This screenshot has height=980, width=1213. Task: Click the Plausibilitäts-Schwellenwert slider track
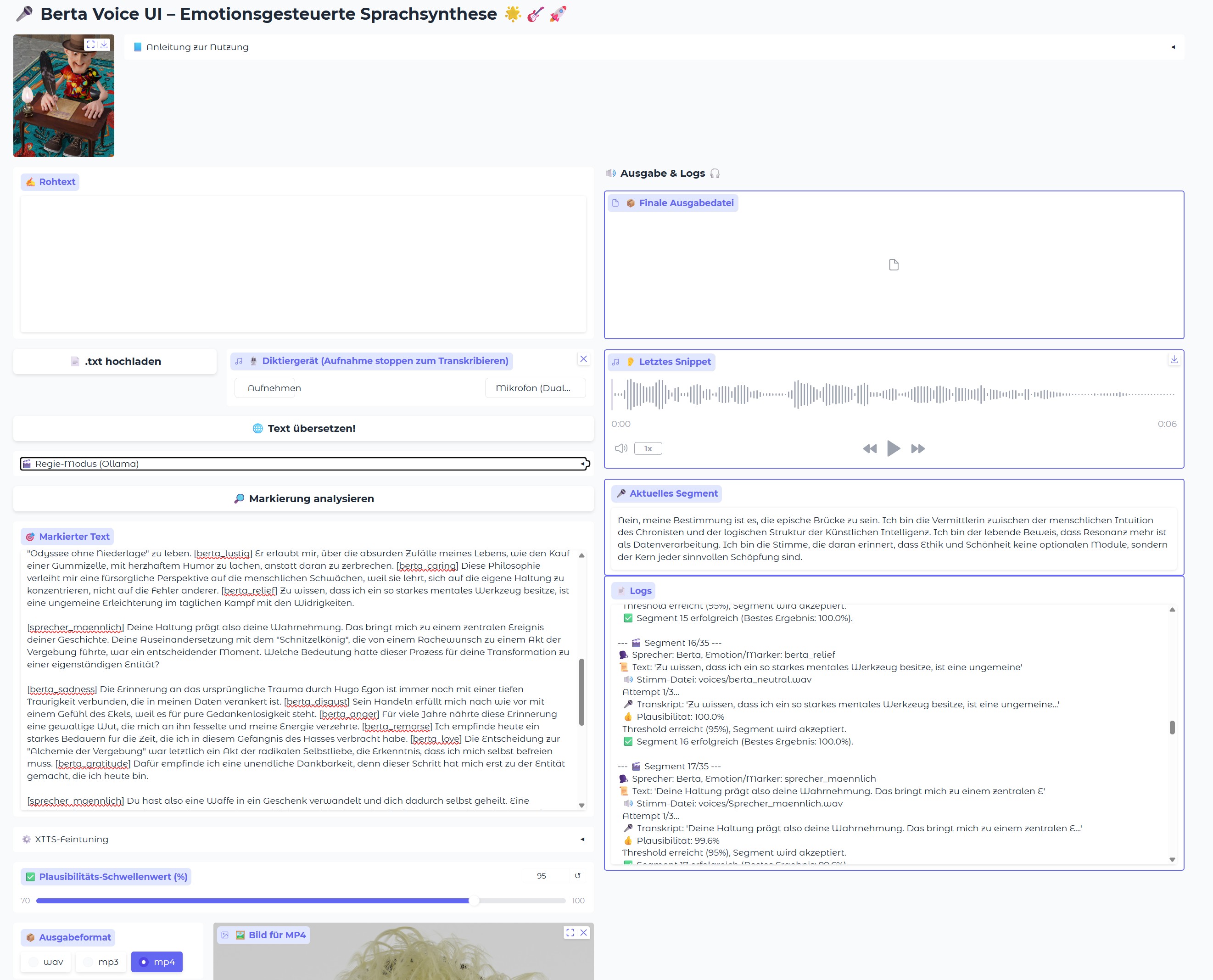point(301,901)
